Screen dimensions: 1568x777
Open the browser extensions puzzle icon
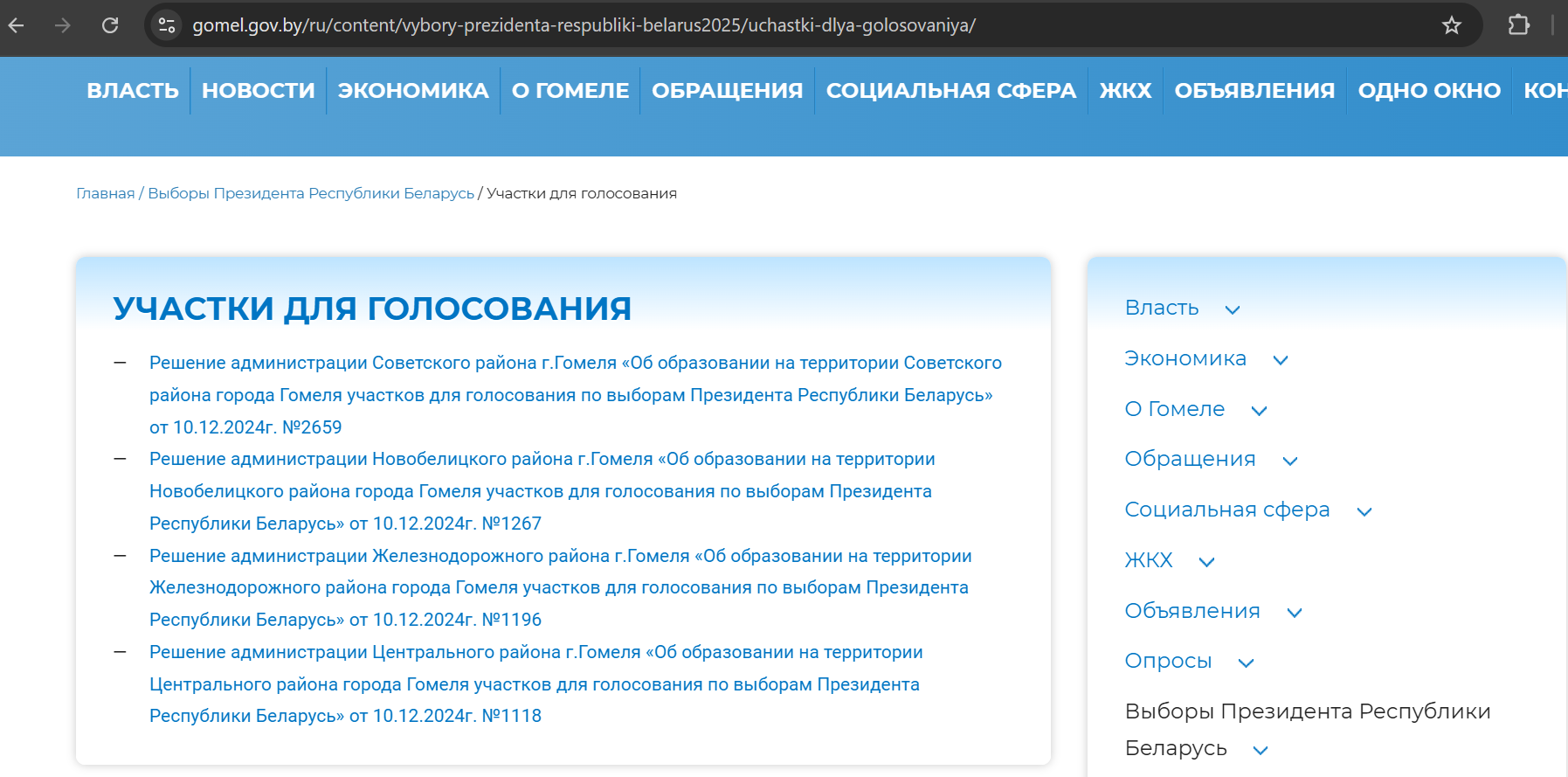point(1519,25)
